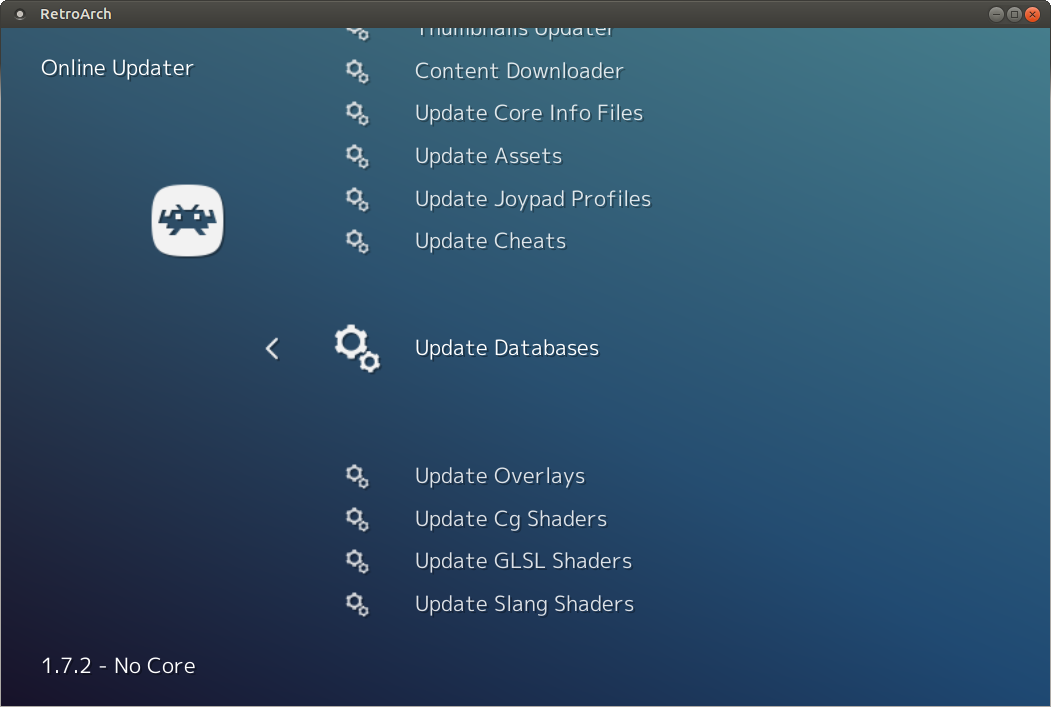This screenshot has height=707, width=1051.
Task: Click the RetroArch logo thumbnail
Action: click(187, 220)
